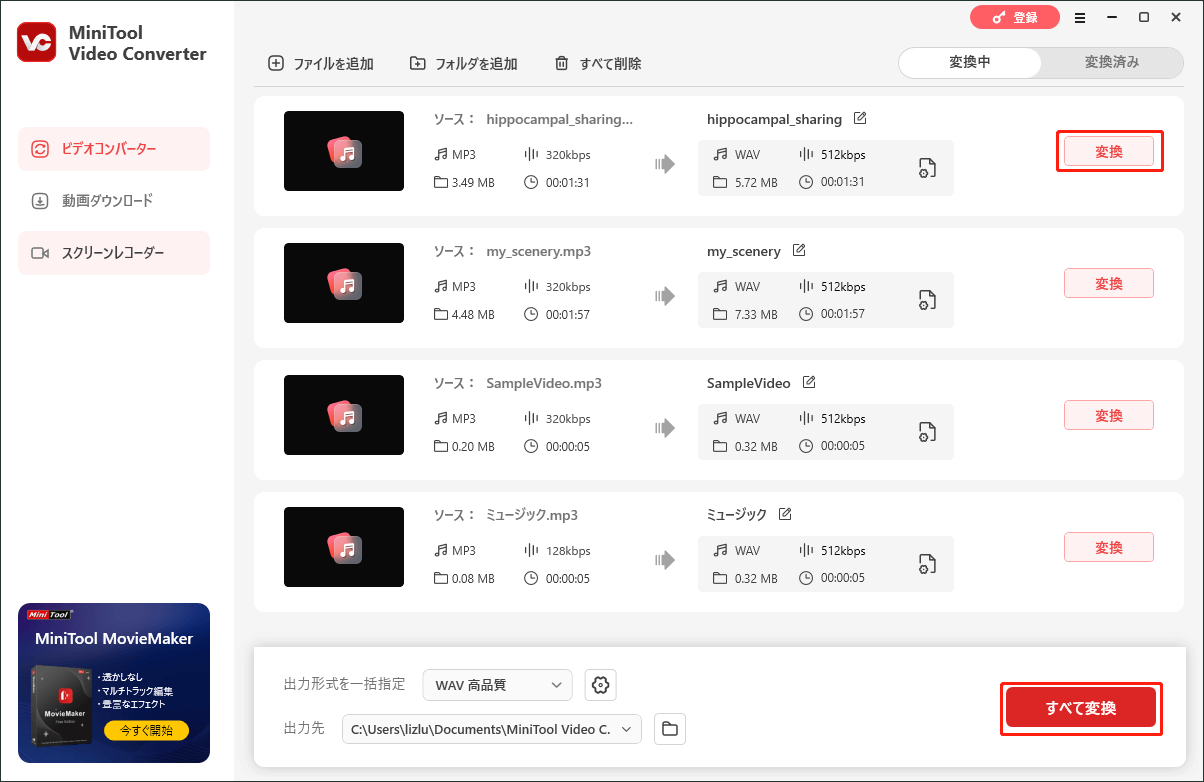The image size is (1204, 782).
Task: Click the すべて変換 button
Action: (x=1081, y=708)
